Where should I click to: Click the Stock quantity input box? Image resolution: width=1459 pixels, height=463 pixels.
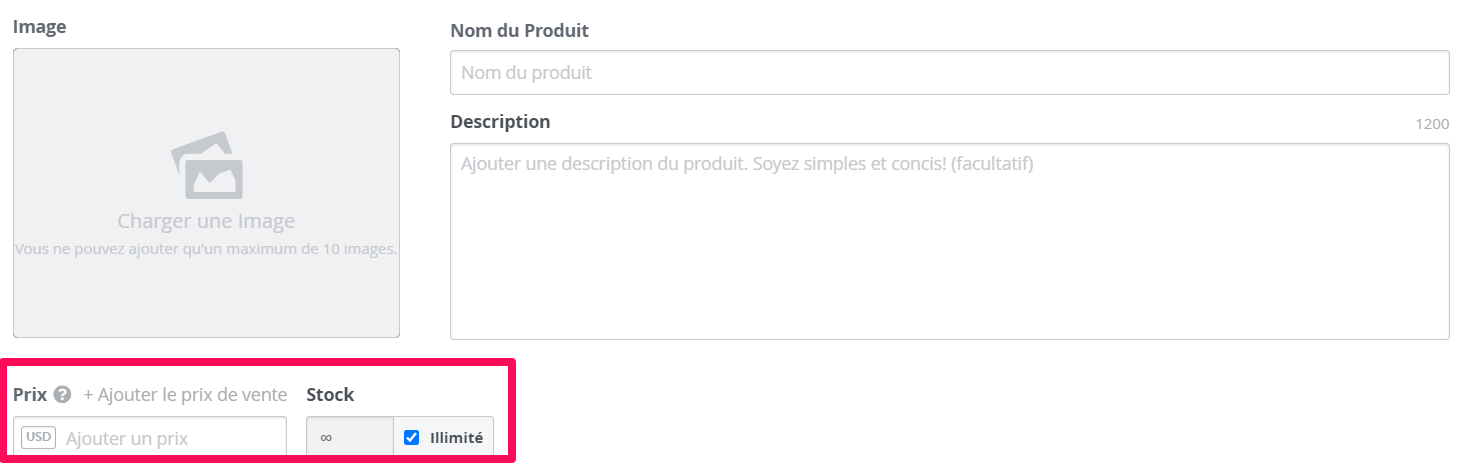350,437
